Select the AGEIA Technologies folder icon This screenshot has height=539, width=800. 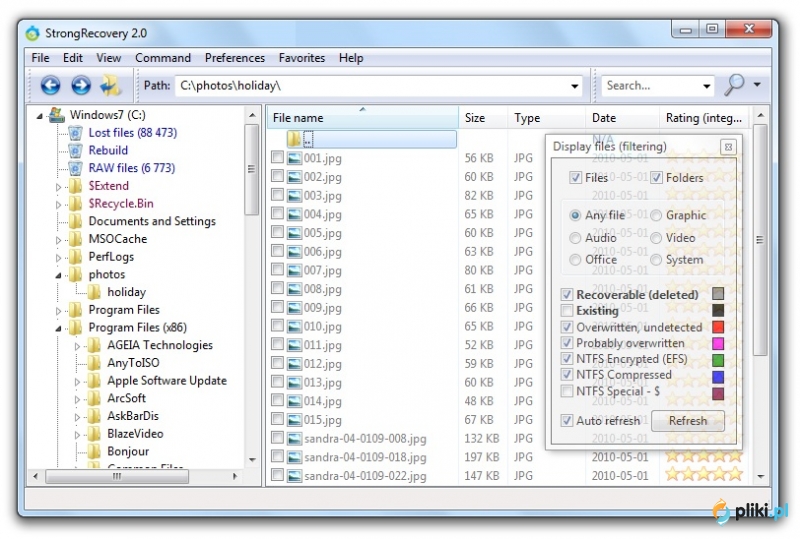94,346
